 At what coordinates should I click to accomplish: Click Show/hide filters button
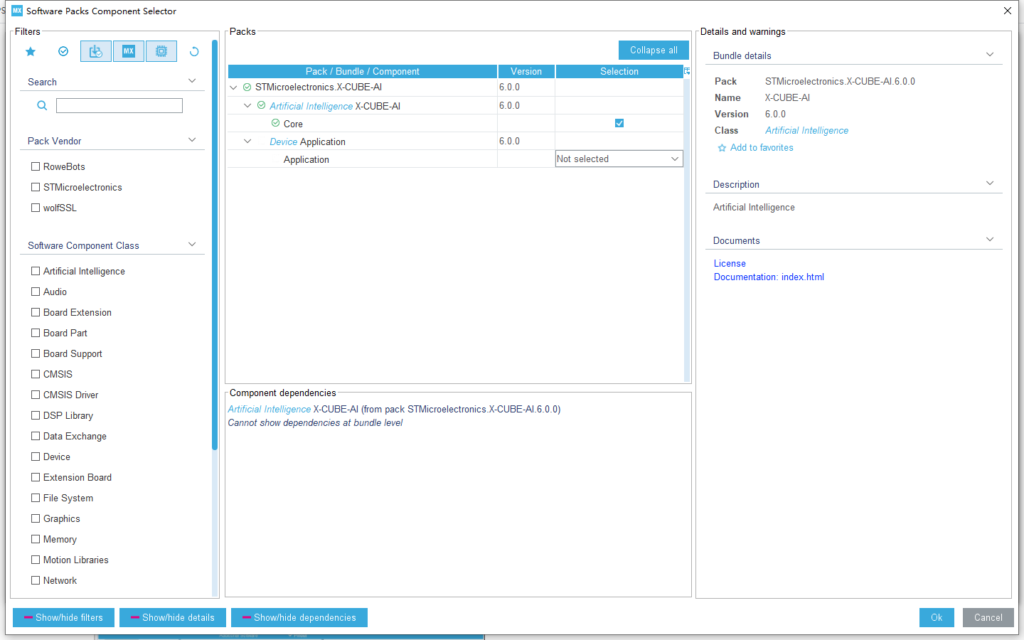click(x=63, y=617)
